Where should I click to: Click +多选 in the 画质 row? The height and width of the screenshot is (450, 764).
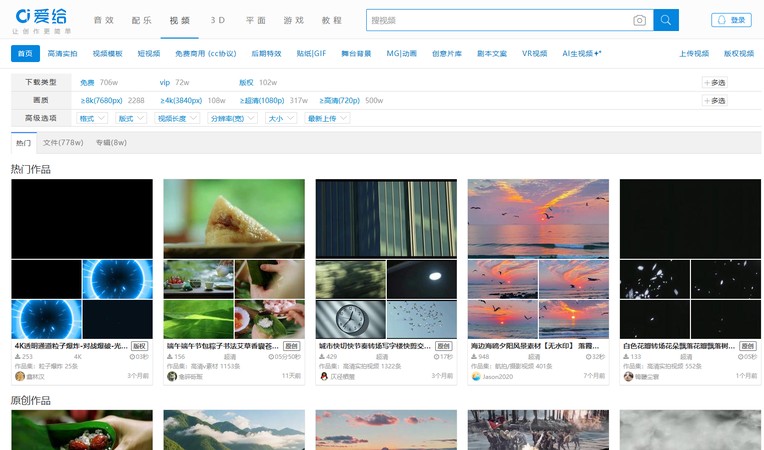point(714,100)
